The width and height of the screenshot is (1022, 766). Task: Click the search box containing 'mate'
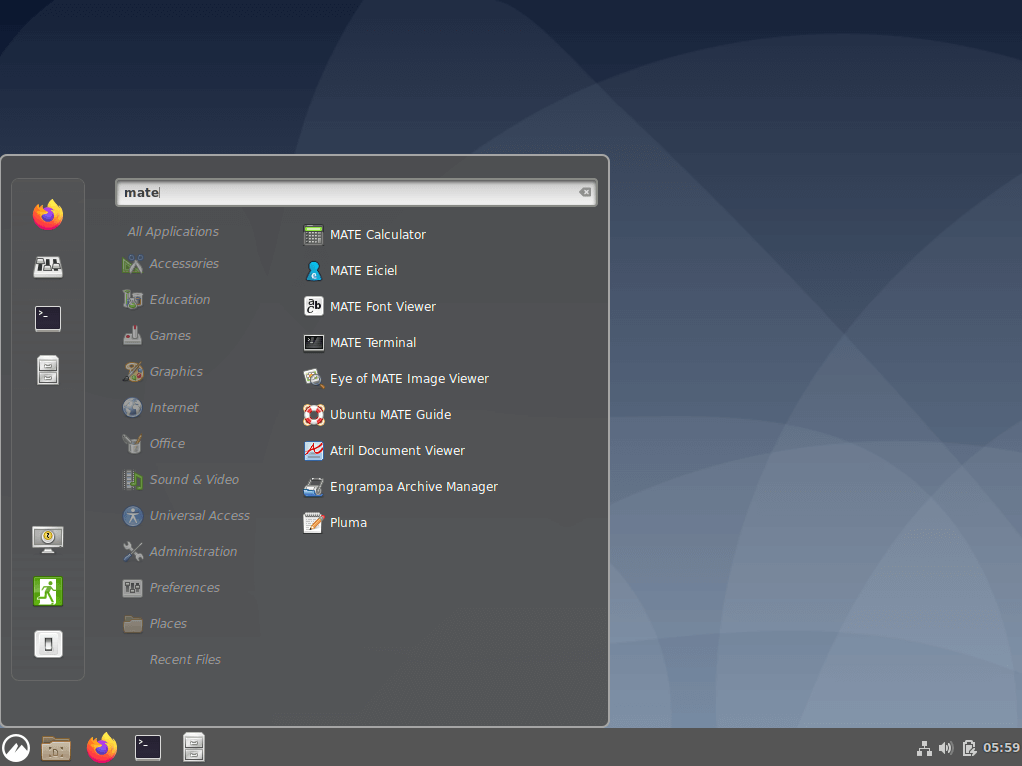[350, 193]
